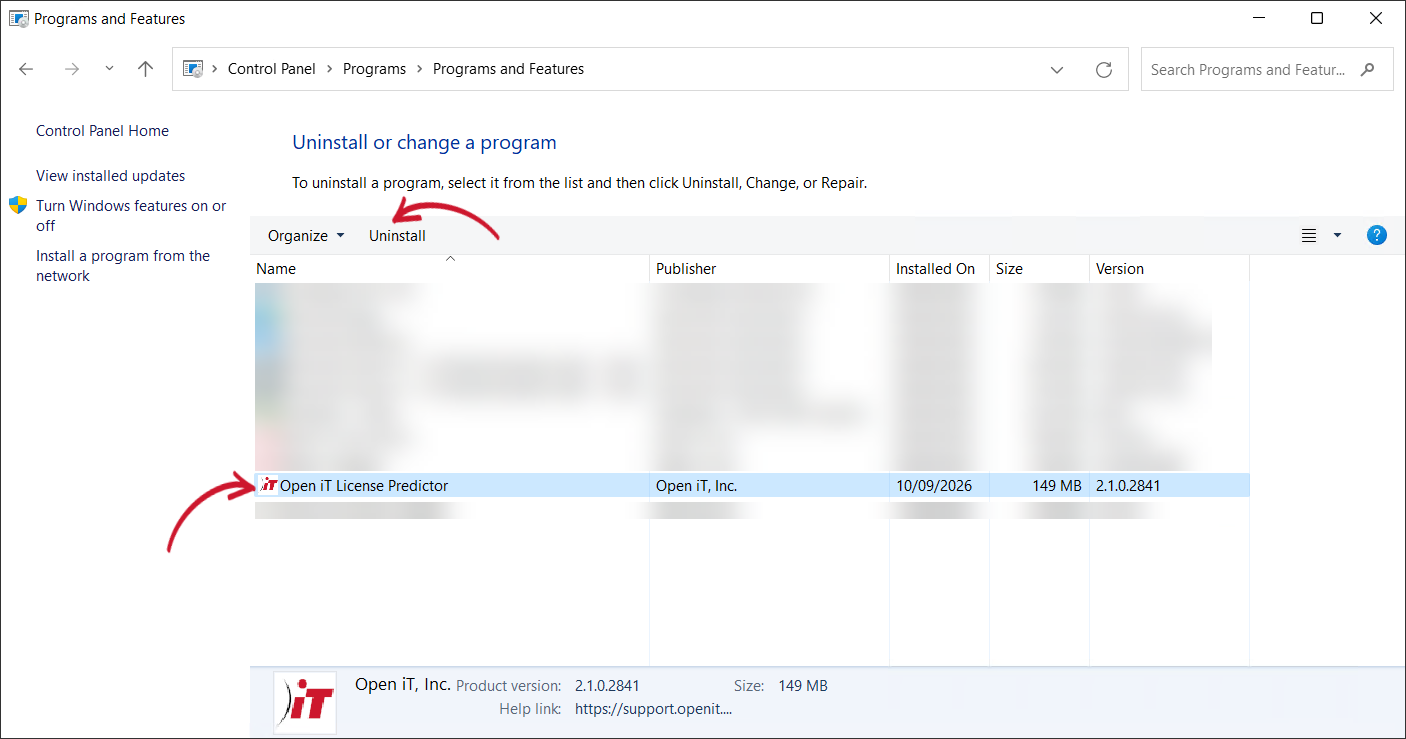1406x739 pixels.
Task: Click Programs and Features breadcrumb
Action: (x=508, y=69)
